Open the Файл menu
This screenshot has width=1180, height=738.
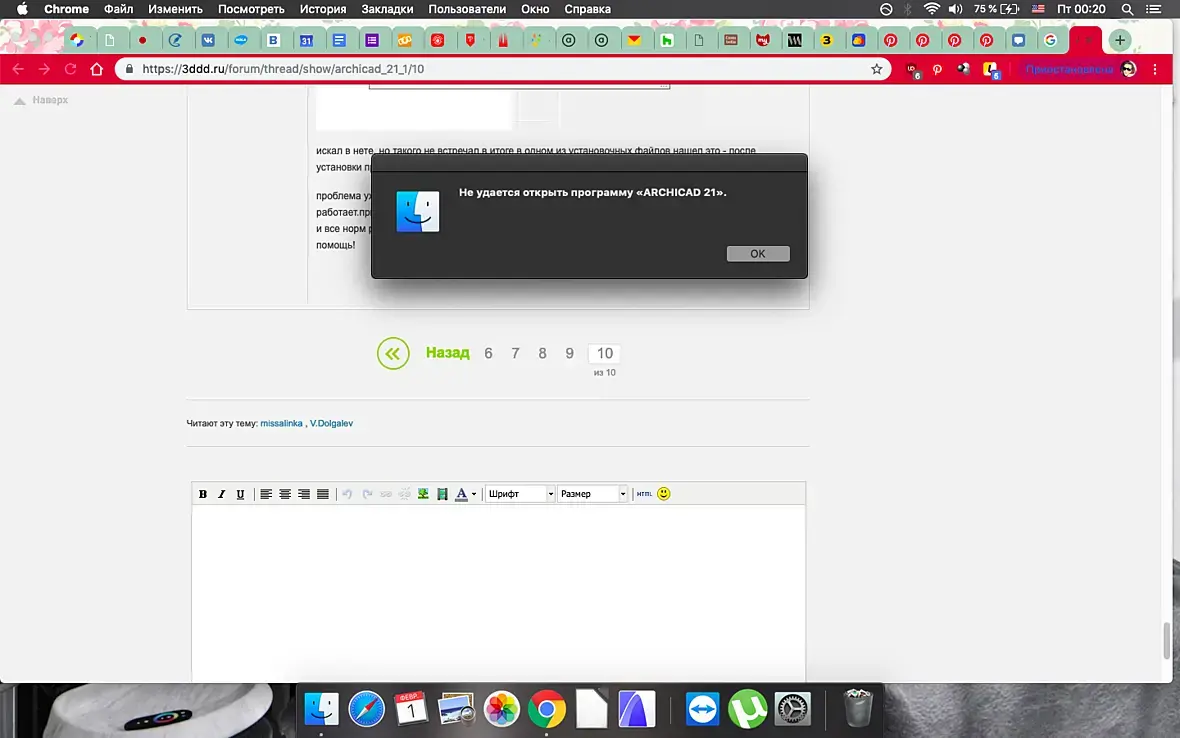point(118,9)
